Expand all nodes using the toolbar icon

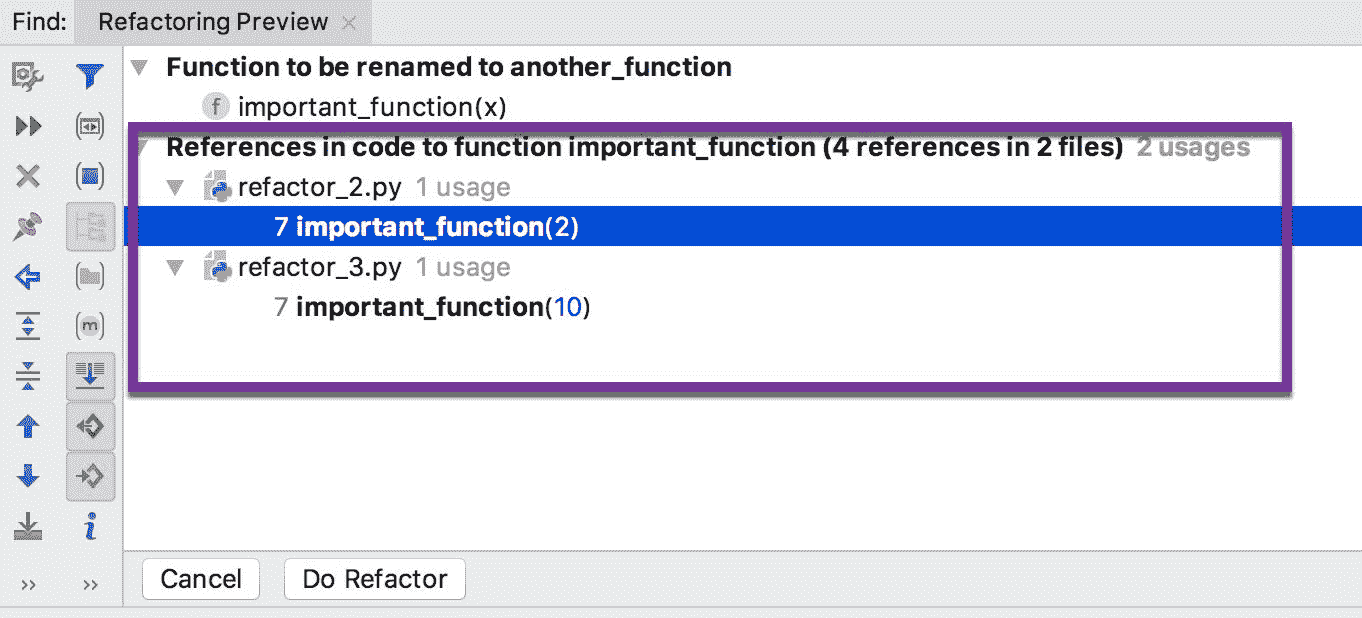pyautogui.click(x=28, y=326)
